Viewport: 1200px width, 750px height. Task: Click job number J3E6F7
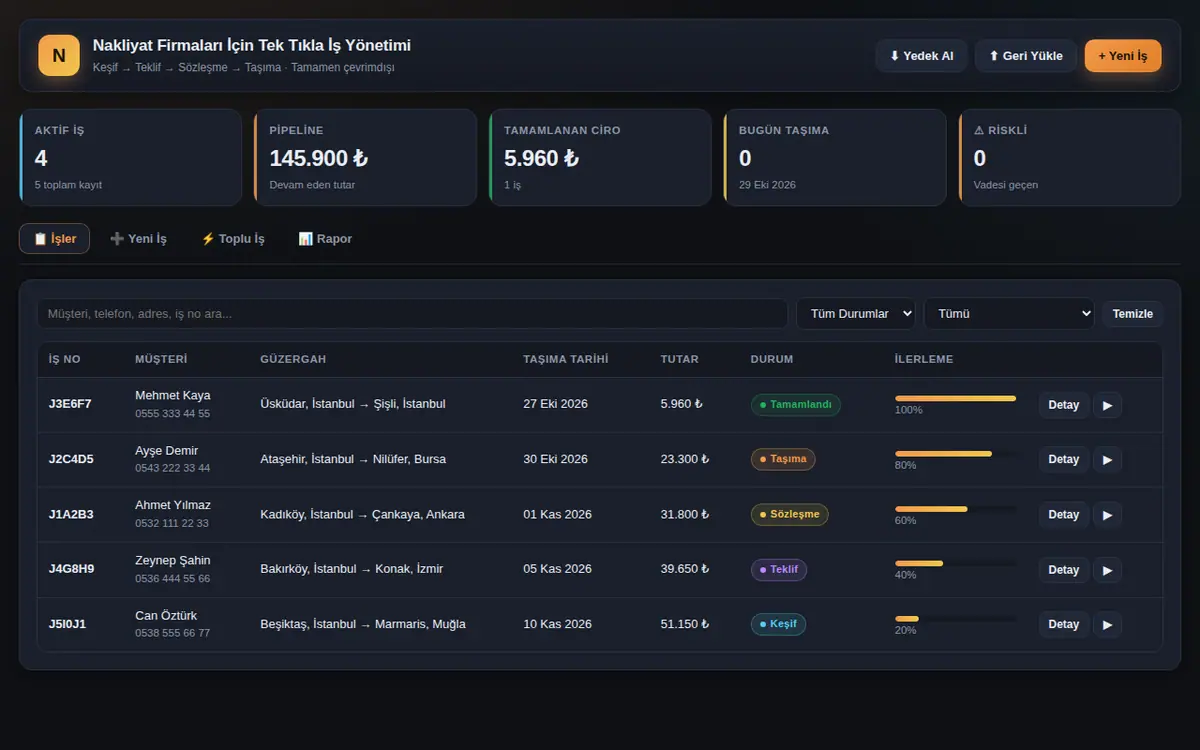coord(70,404)
